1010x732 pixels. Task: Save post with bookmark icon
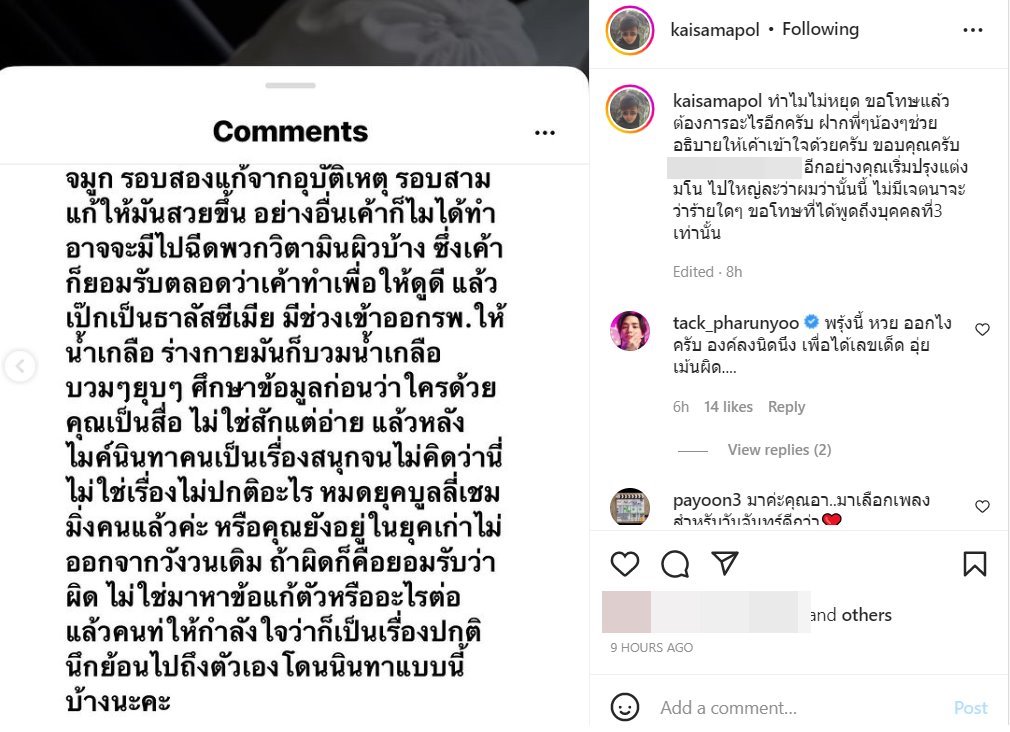click(x=975, y=564)
